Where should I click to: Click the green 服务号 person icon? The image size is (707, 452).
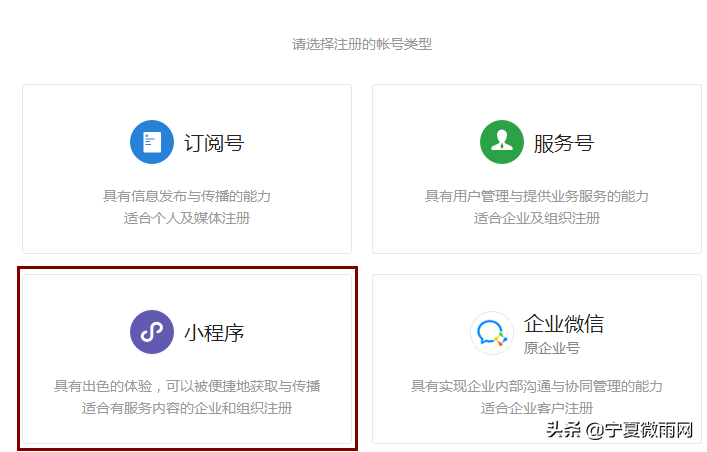click(x=502, y=142)
